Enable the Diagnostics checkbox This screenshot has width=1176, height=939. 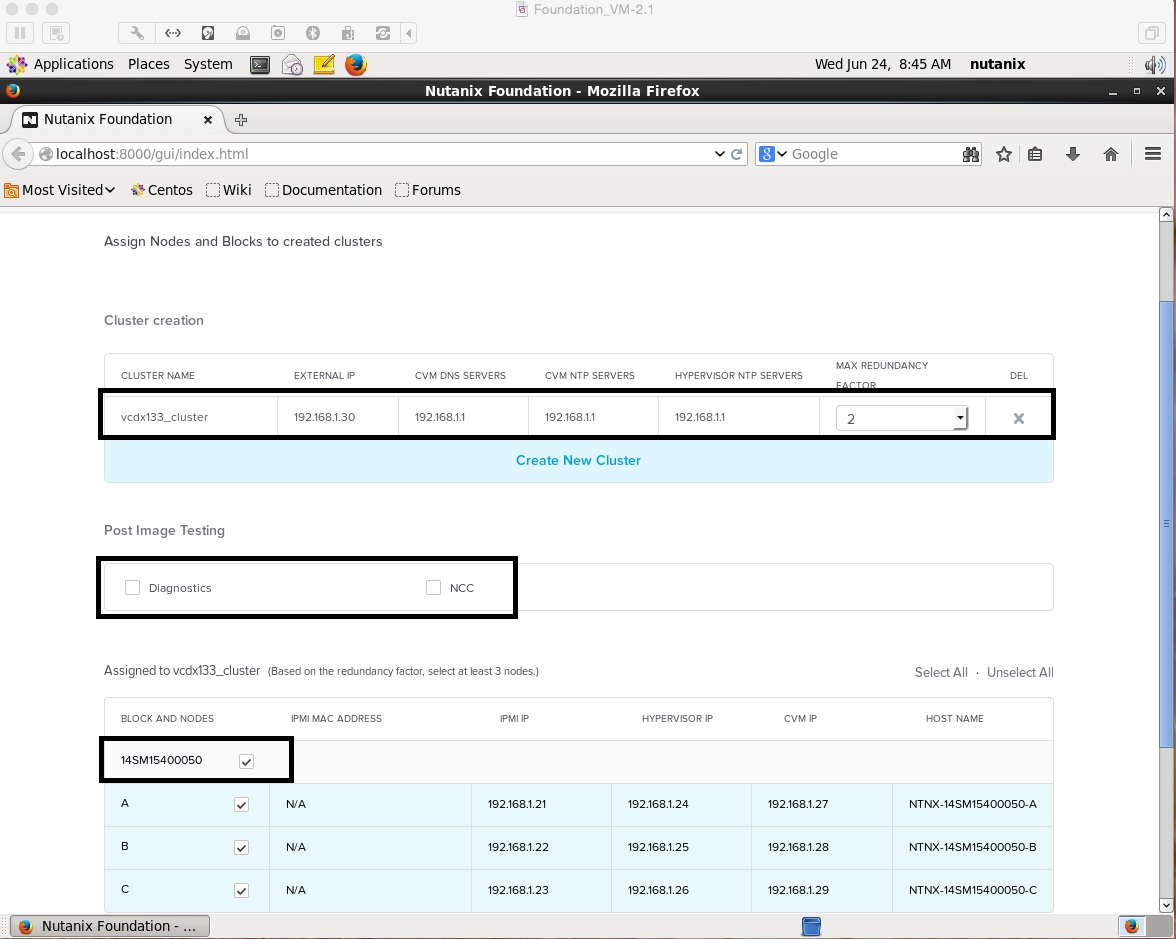(132, 588)
